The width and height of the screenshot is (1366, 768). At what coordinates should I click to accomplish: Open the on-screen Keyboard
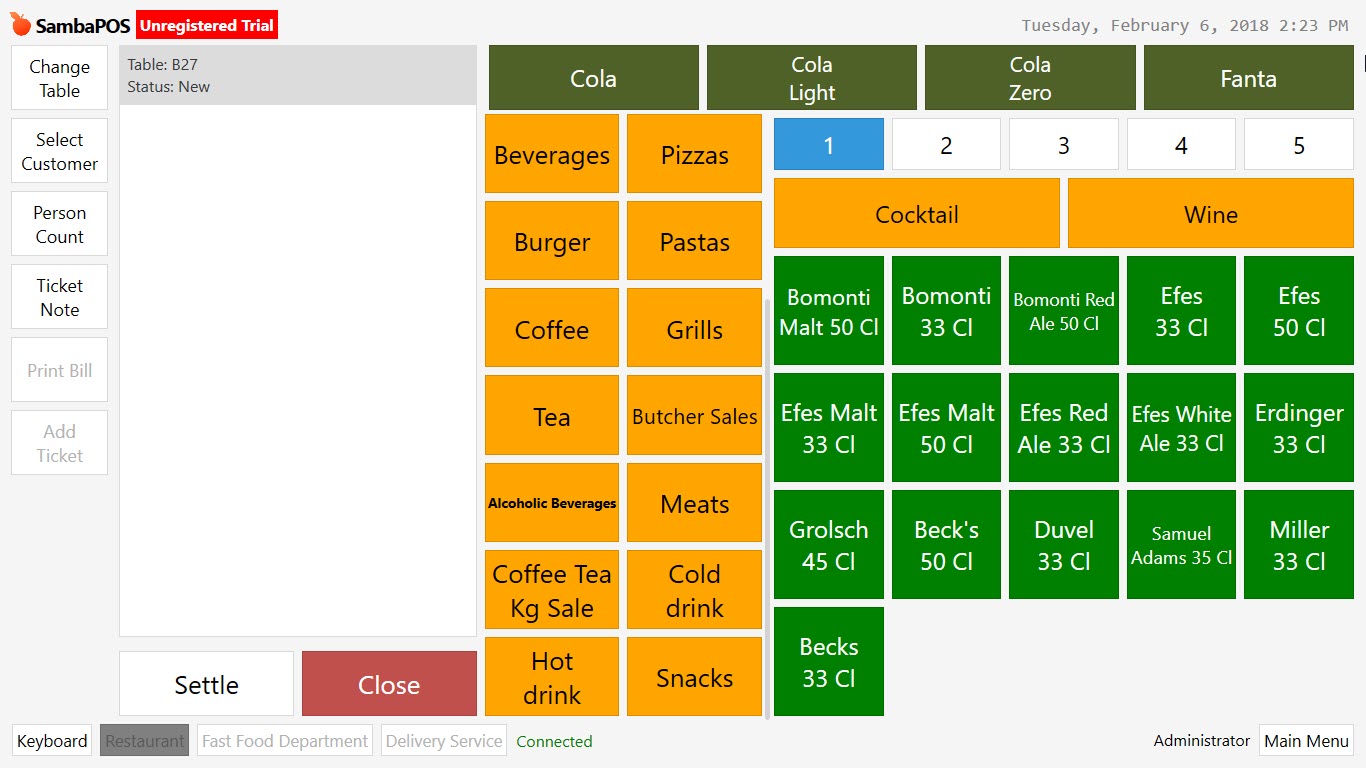(x=51, y=740)
